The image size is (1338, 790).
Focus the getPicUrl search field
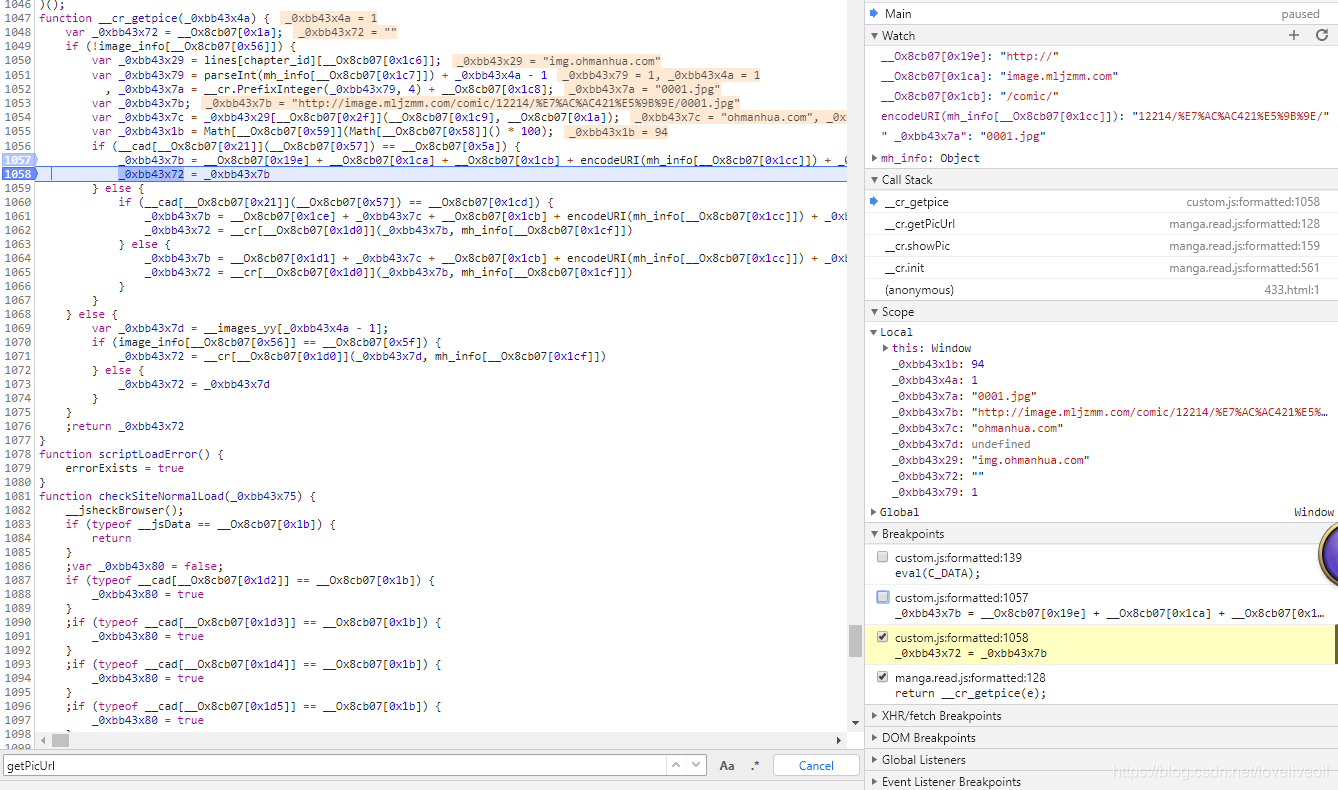coord(334,766)
